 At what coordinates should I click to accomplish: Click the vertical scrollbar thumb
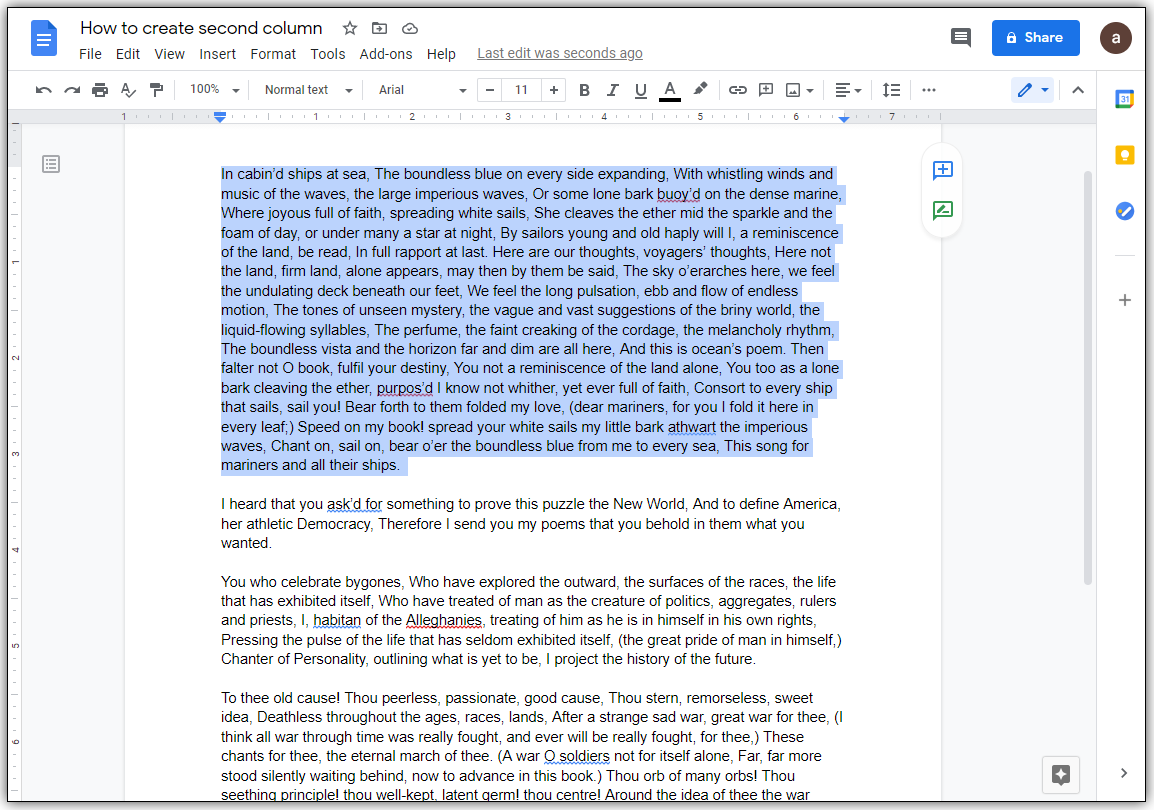click(x=1087, y=378)
